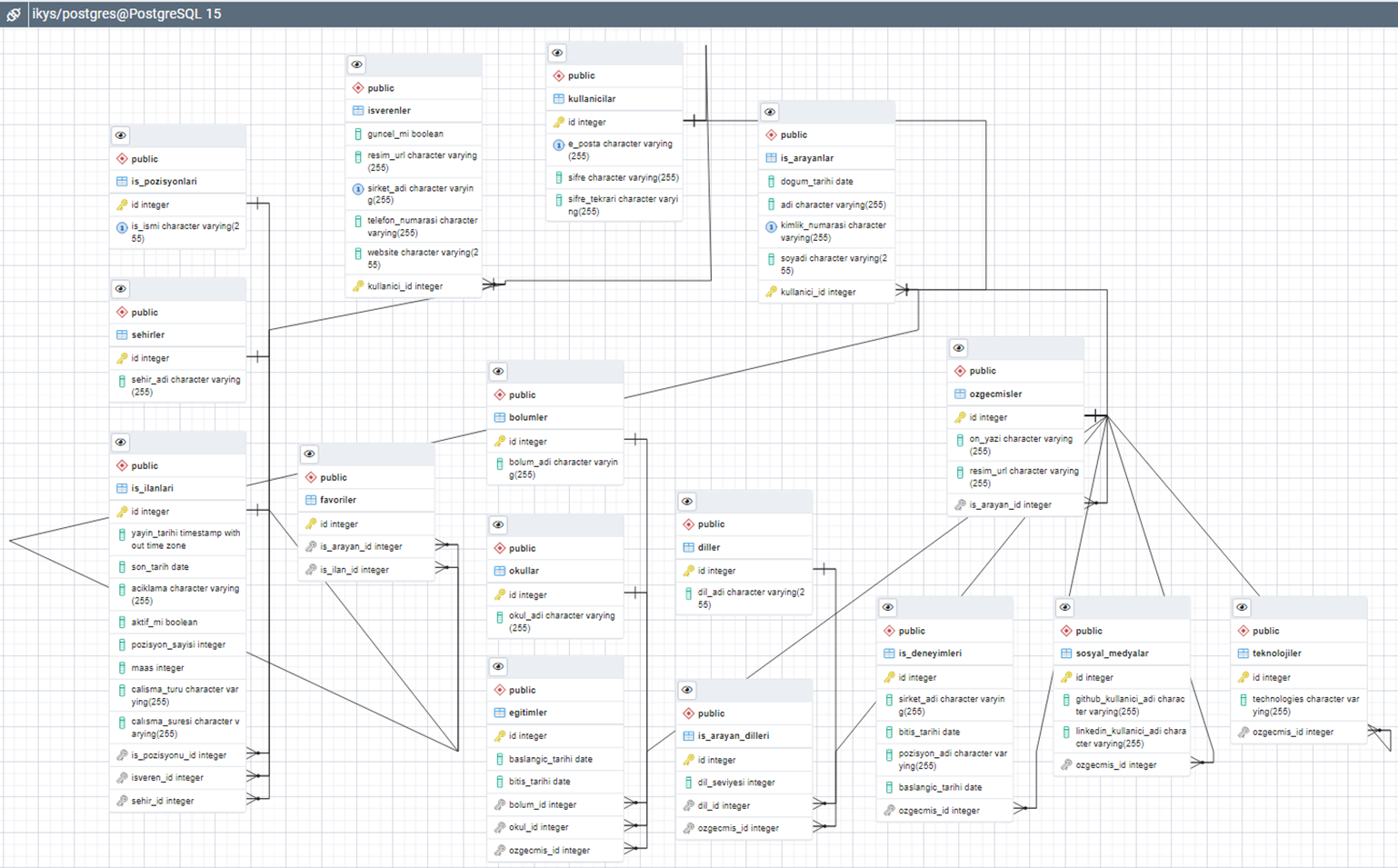Viewport: 1398px width, 868px height.
Task: Click table icon next to kullanicilar
Action: [558, 99]
